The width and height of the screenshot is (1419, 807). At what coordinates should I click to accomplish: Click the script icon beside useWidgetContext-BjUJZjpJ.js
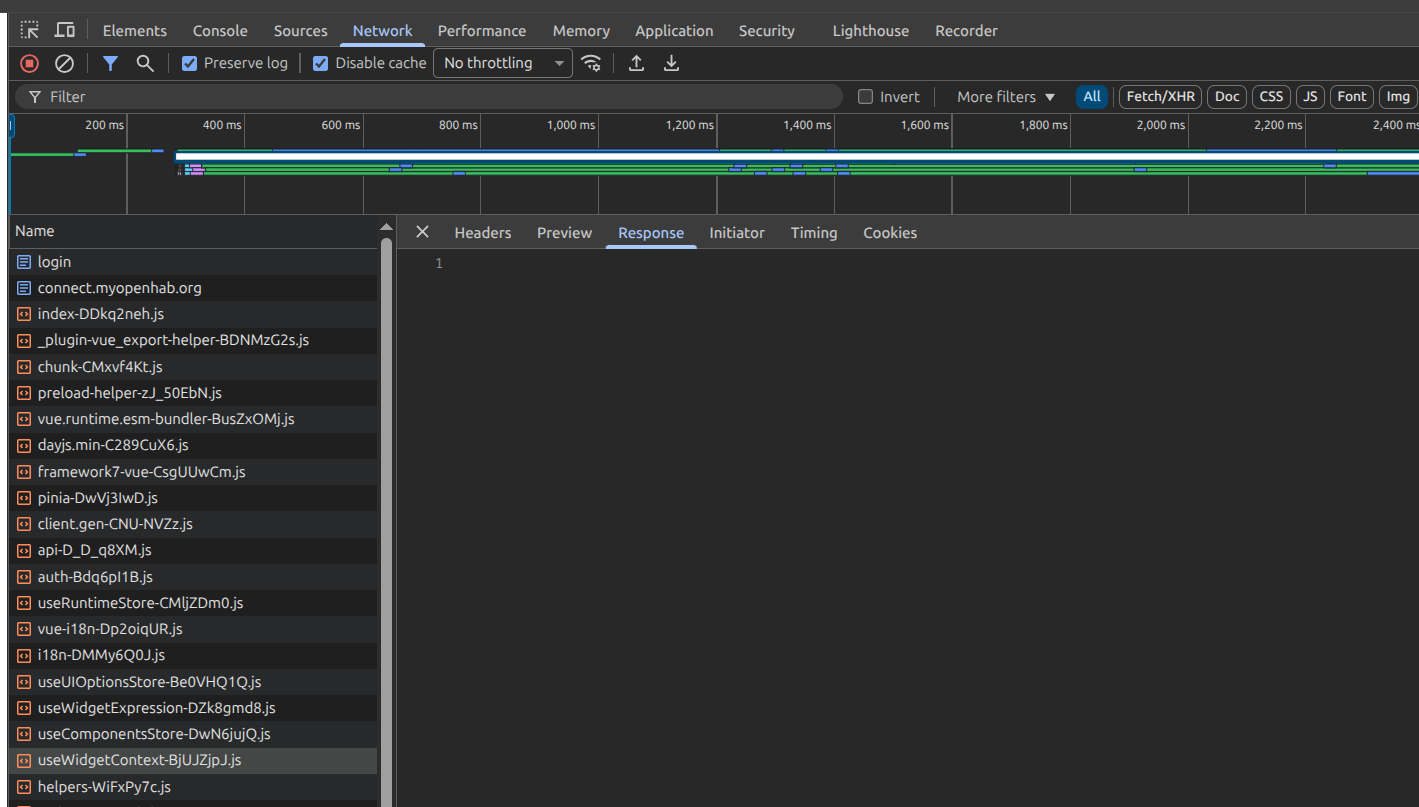[24, 760]
